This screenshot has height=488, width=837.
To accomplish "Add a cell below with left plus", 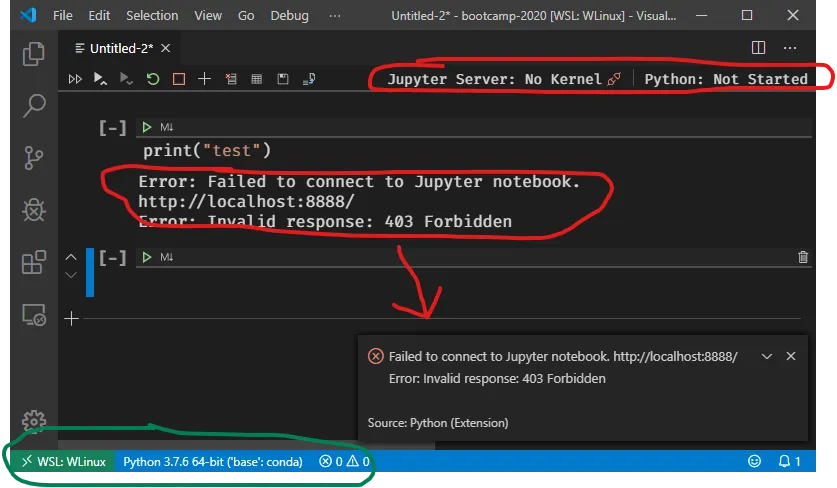I will pyautogui.click(x=72, y=319).
